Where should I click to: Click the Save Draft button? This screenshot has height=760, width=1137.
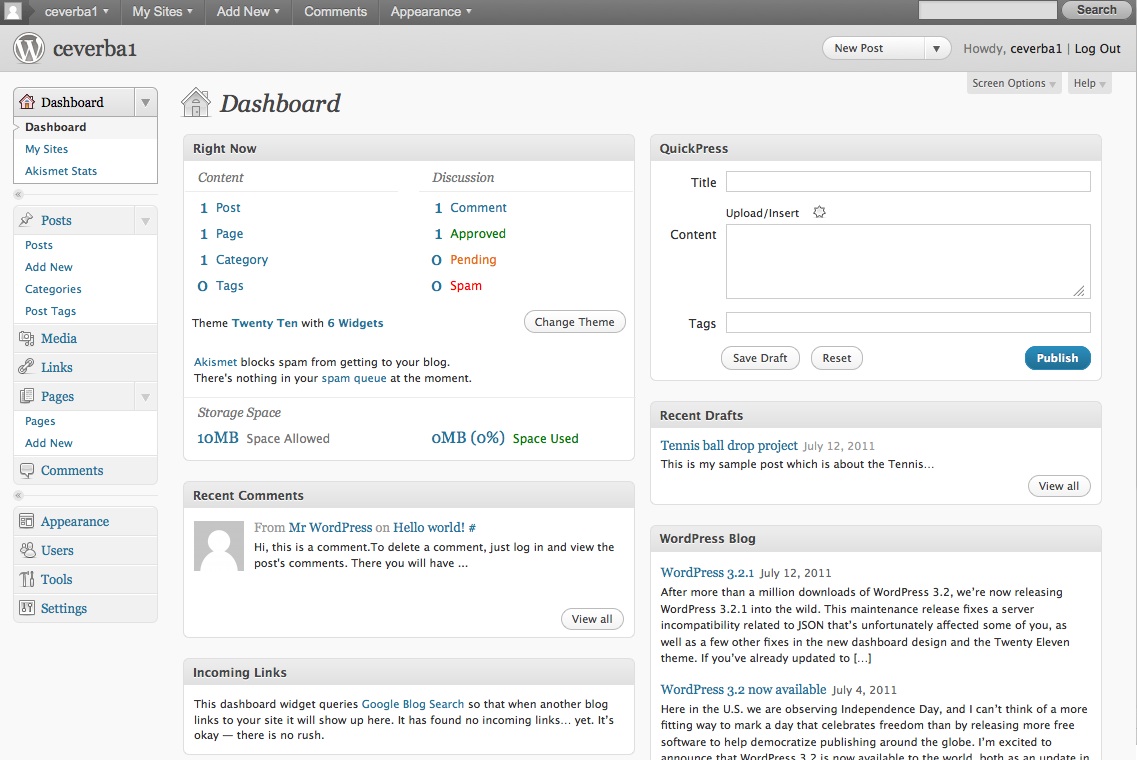coord(760,358)
